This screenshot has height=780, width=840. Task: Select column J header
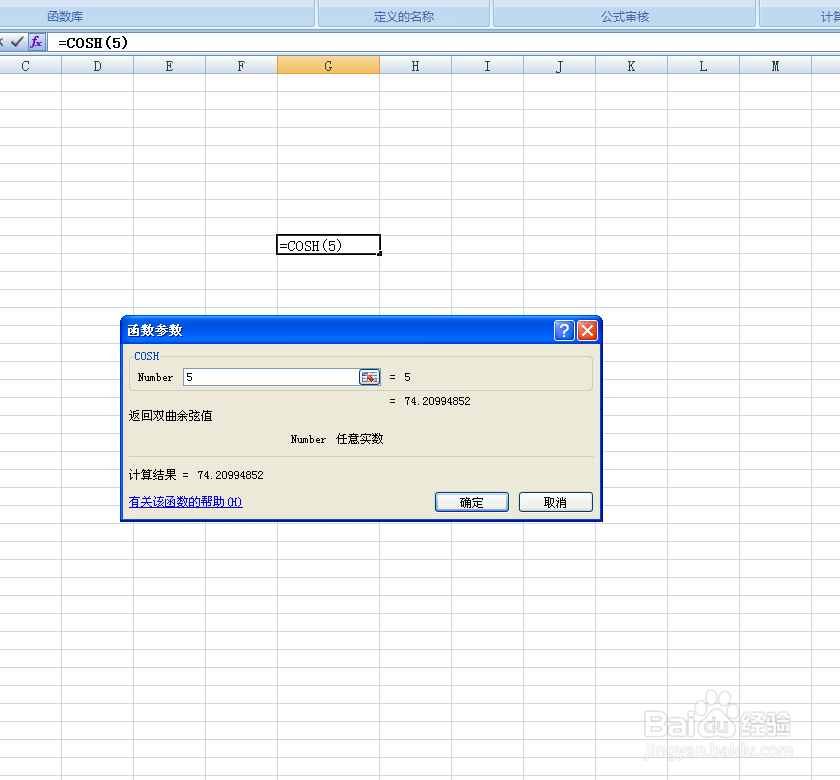pyautogui.click(x=559, y=65)
